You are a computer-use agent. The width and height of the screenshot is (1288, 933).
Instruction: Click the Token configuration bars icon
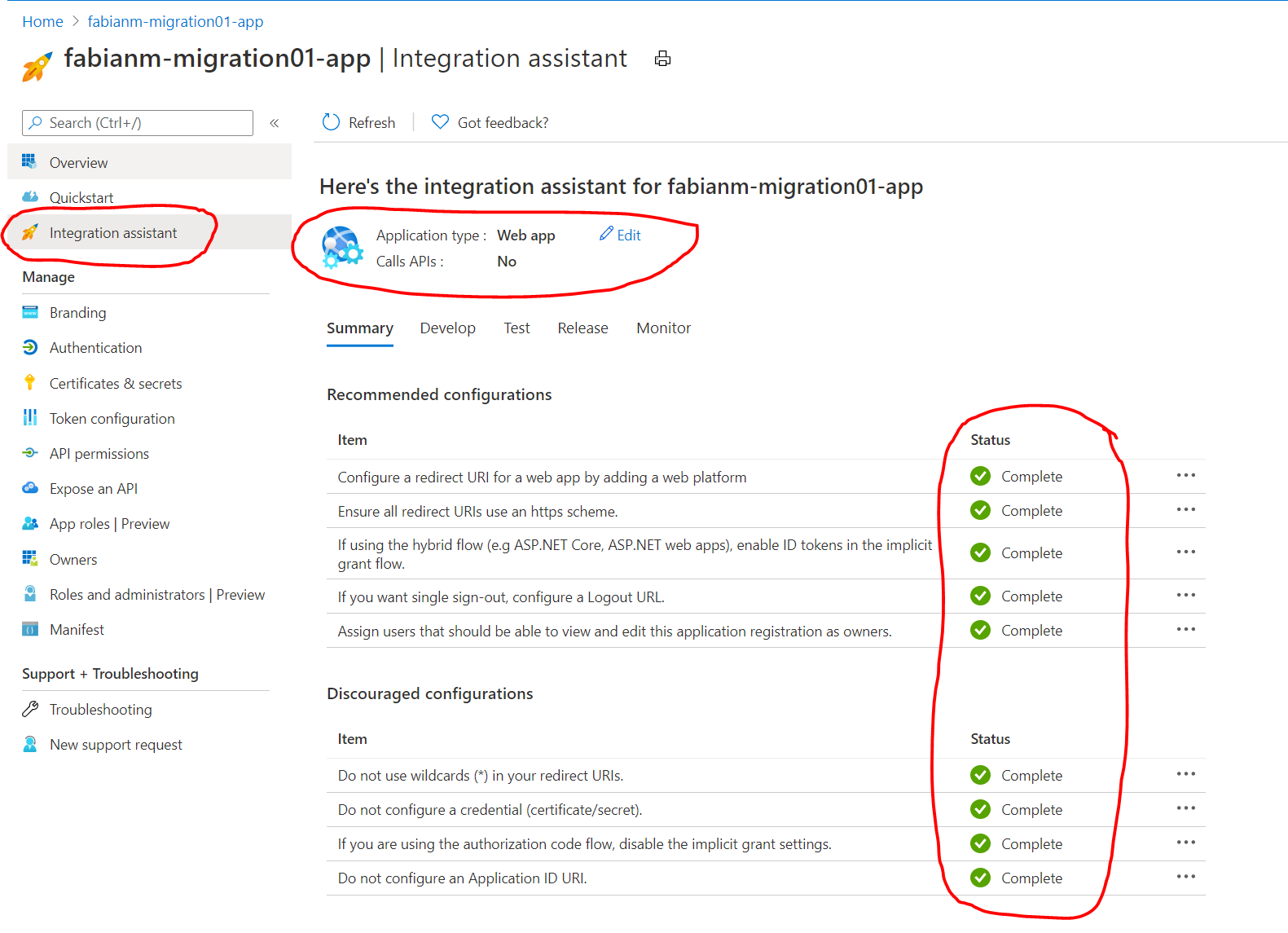30,417
